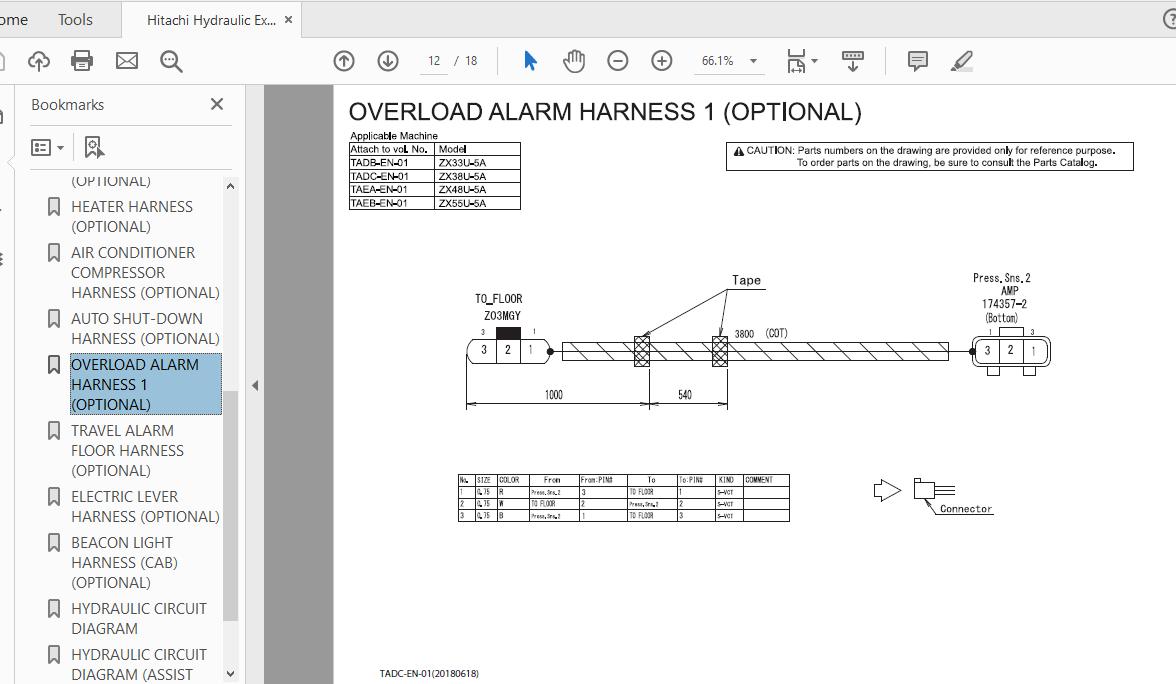Open AUTO SHUT-DOWN HARNESS bookmark

(146, 328)
